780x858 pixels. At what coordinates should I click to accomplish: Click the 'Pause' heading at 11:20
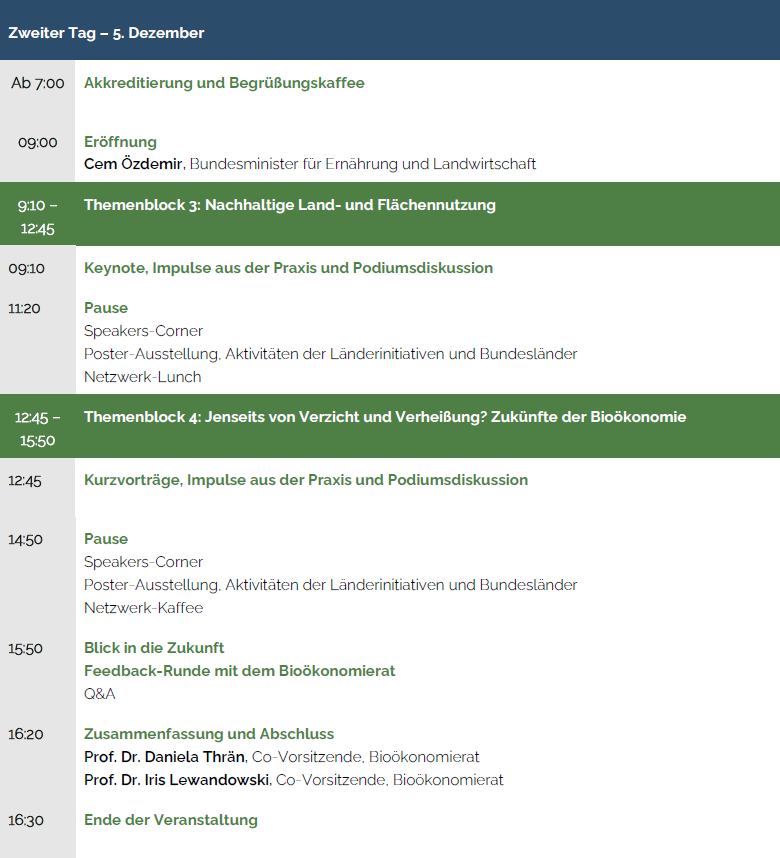pyautogui.click(x=106, y=308)
